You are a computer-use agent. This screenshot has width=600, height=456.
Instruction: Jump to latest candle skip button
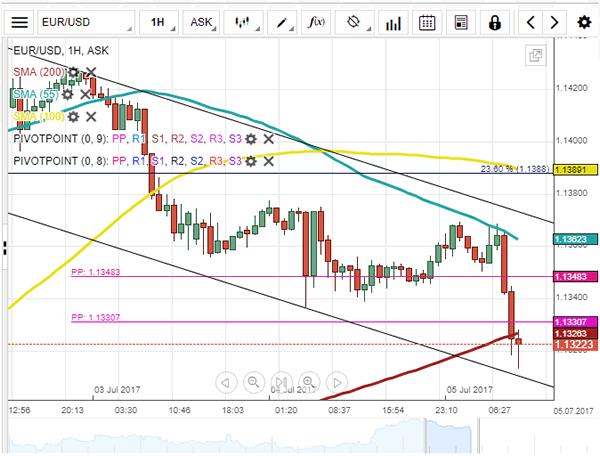[281, 382]
